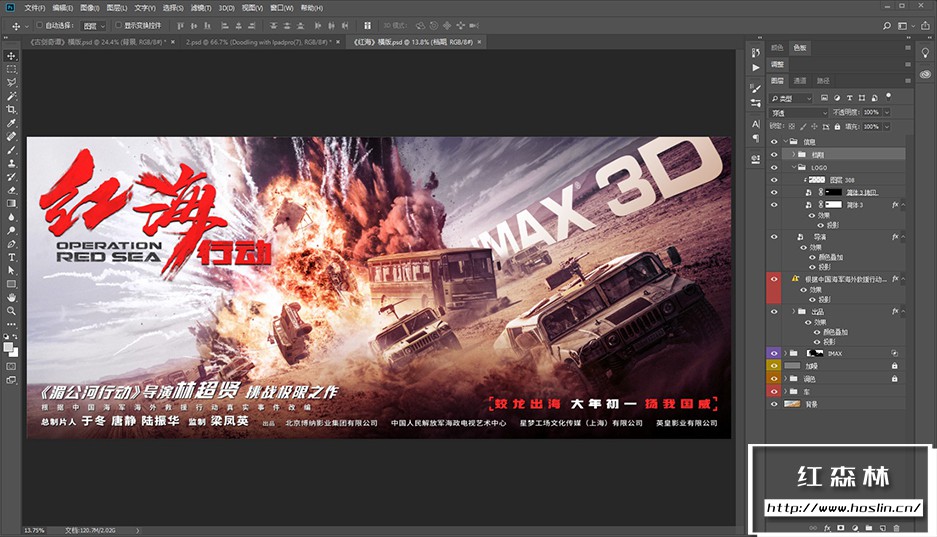Select the Healing Brush tool
The image size is (937, 537).
point(11,136)
